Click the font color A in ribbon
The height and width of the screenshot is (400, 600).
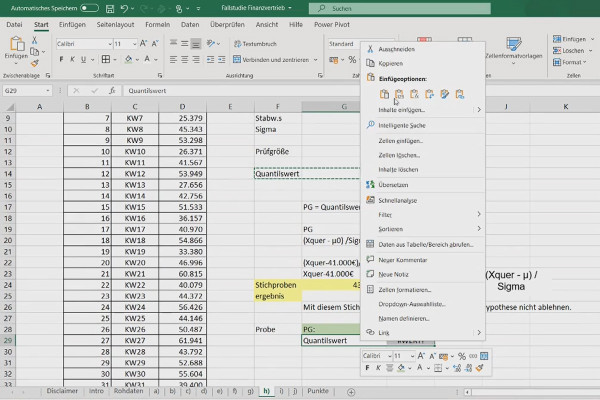(147, 59)
